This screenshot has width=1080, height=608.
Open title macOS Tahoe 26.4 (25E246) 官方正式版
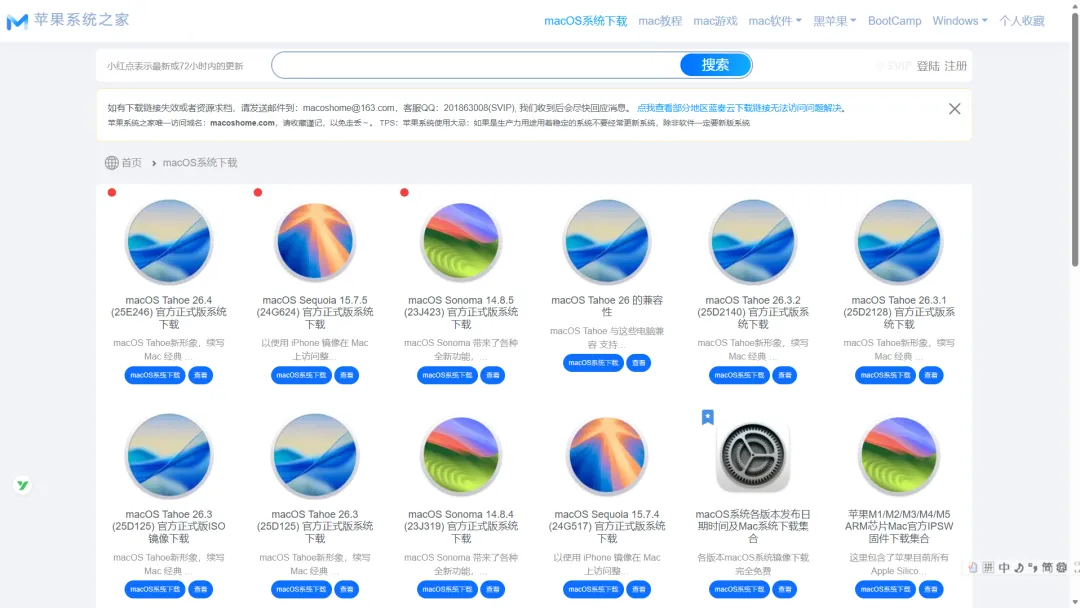point(169,312)
